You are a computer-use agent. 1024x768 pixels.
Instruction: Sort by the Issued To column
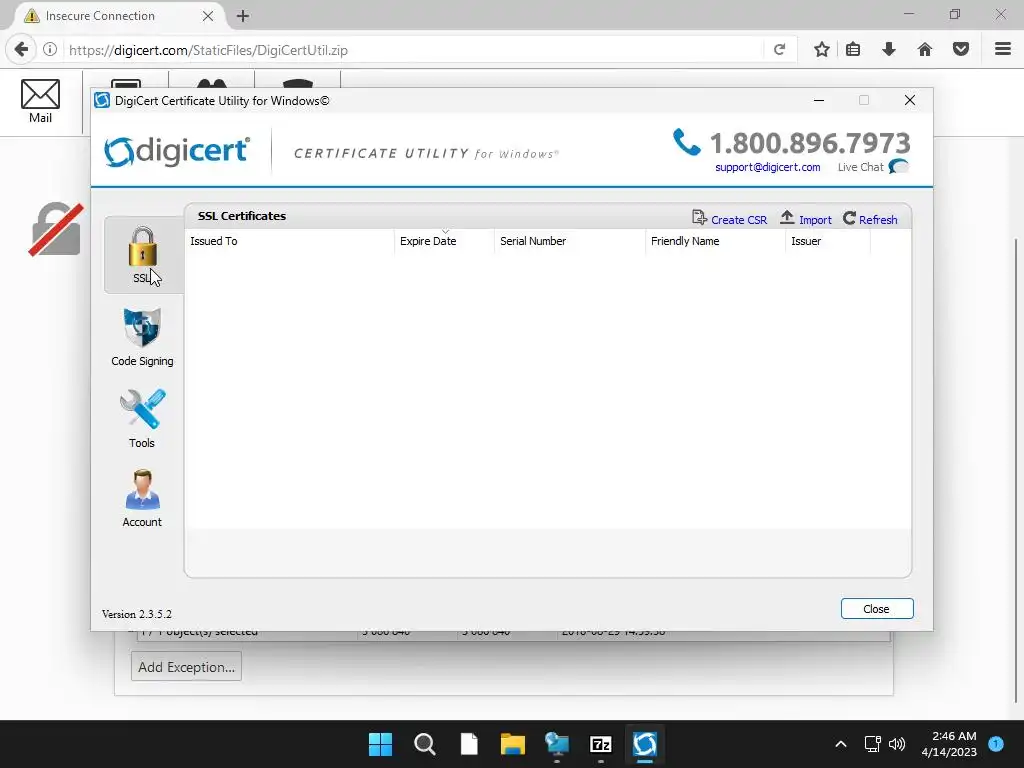tap(289, 241)
